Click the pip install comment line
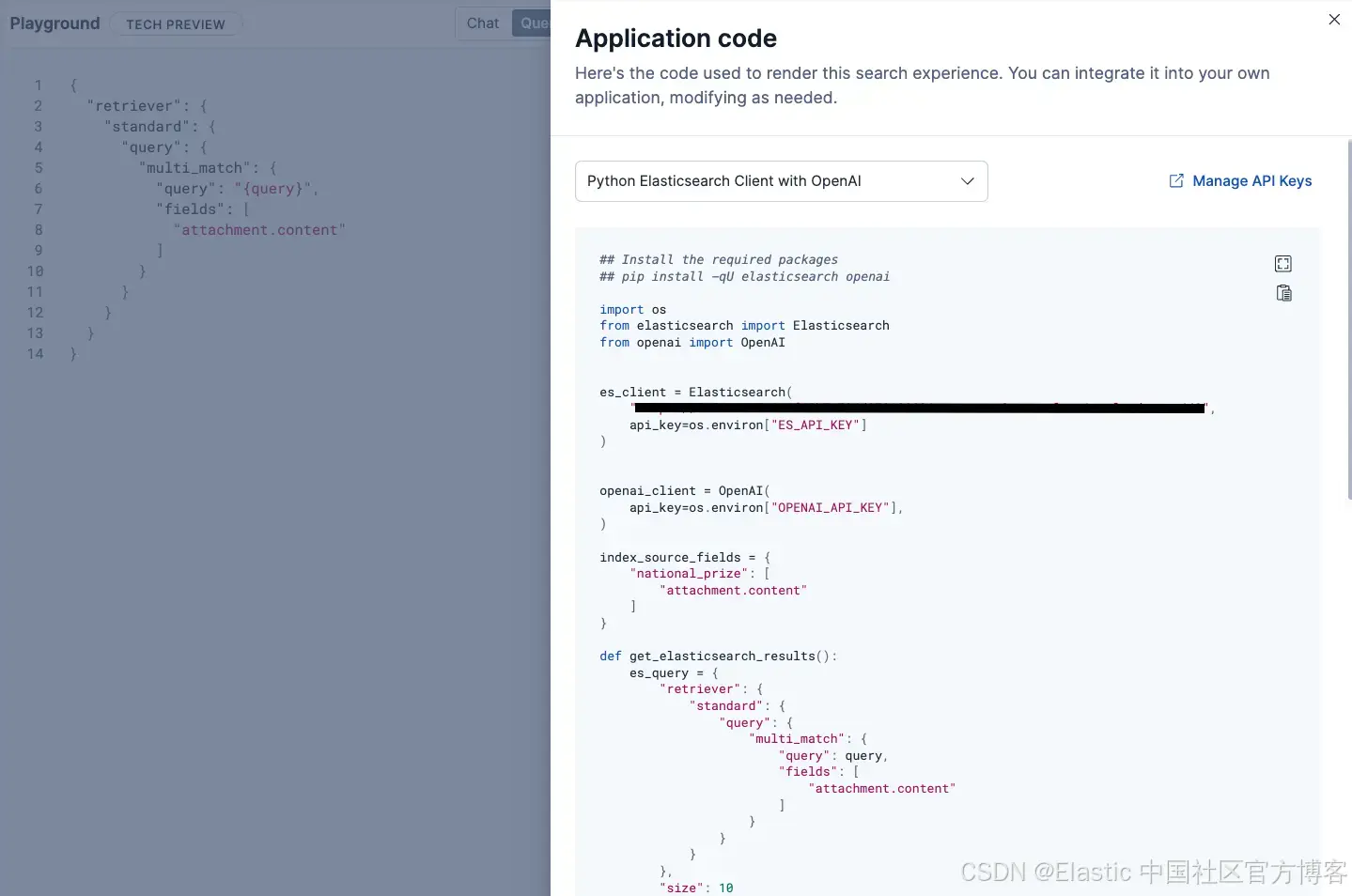Screen dimensions: 1352x896 pos(744,277)
